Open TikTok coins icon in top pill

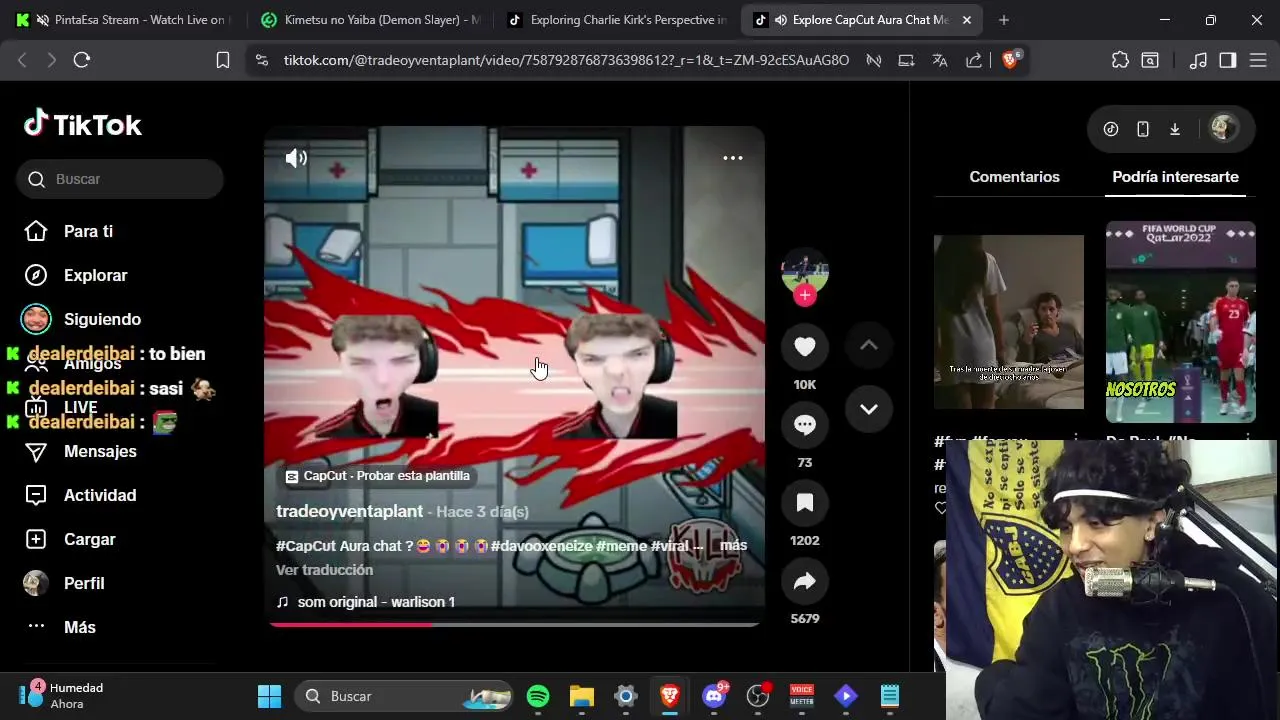click(1111, 129)
